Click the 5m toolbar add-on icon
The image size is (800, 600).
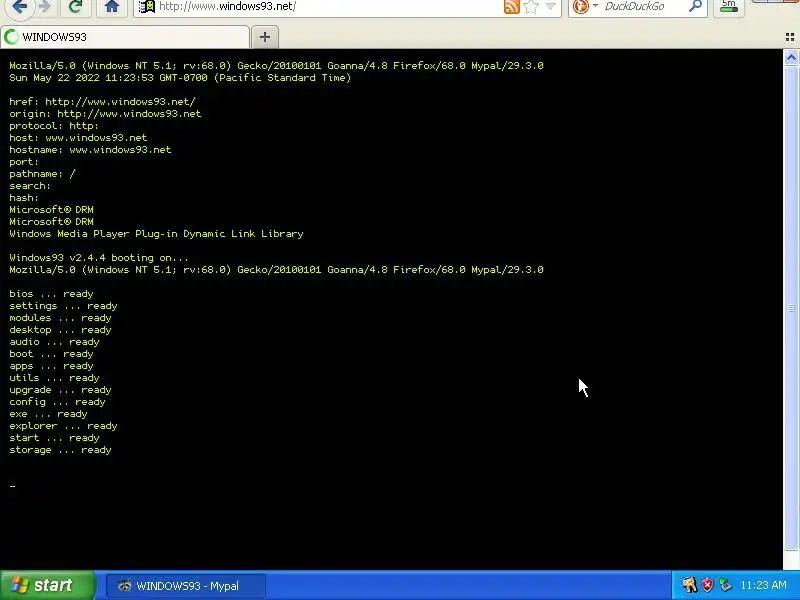pos(729,6)
